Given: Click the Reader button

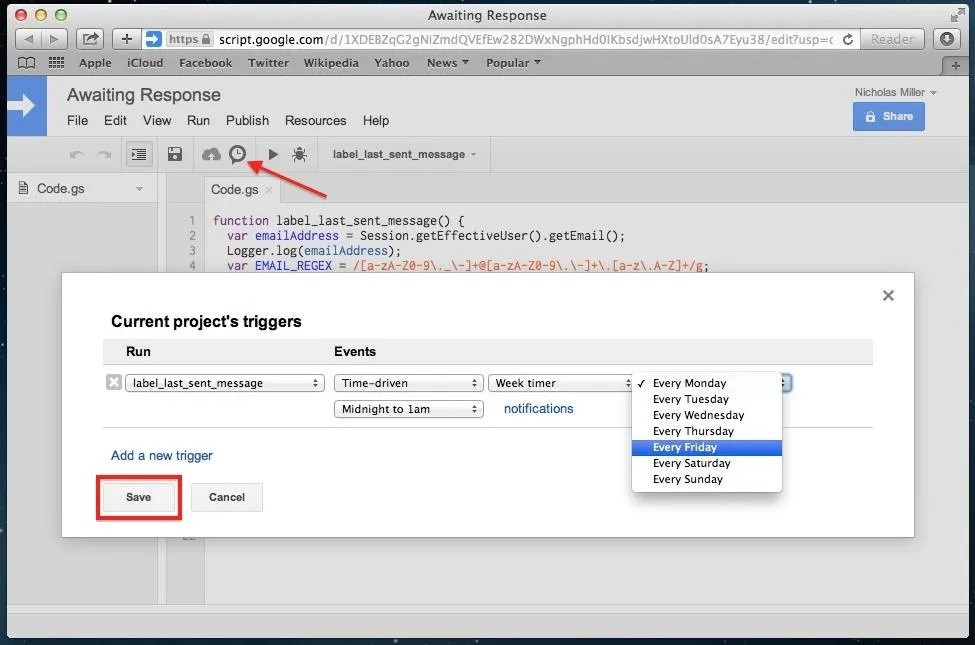Looking at the screenshot, I should click(892, 39).
